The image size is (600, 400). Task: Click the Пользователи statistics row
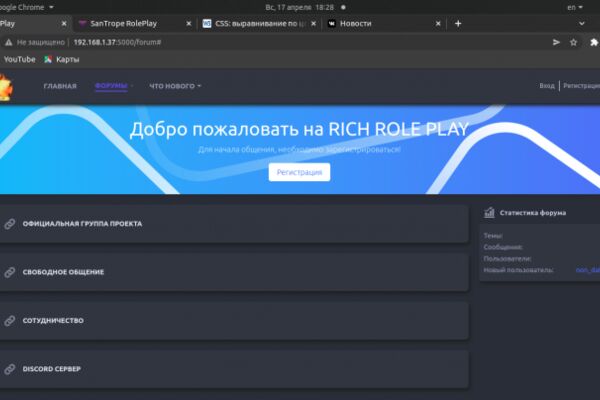(540, 259)
